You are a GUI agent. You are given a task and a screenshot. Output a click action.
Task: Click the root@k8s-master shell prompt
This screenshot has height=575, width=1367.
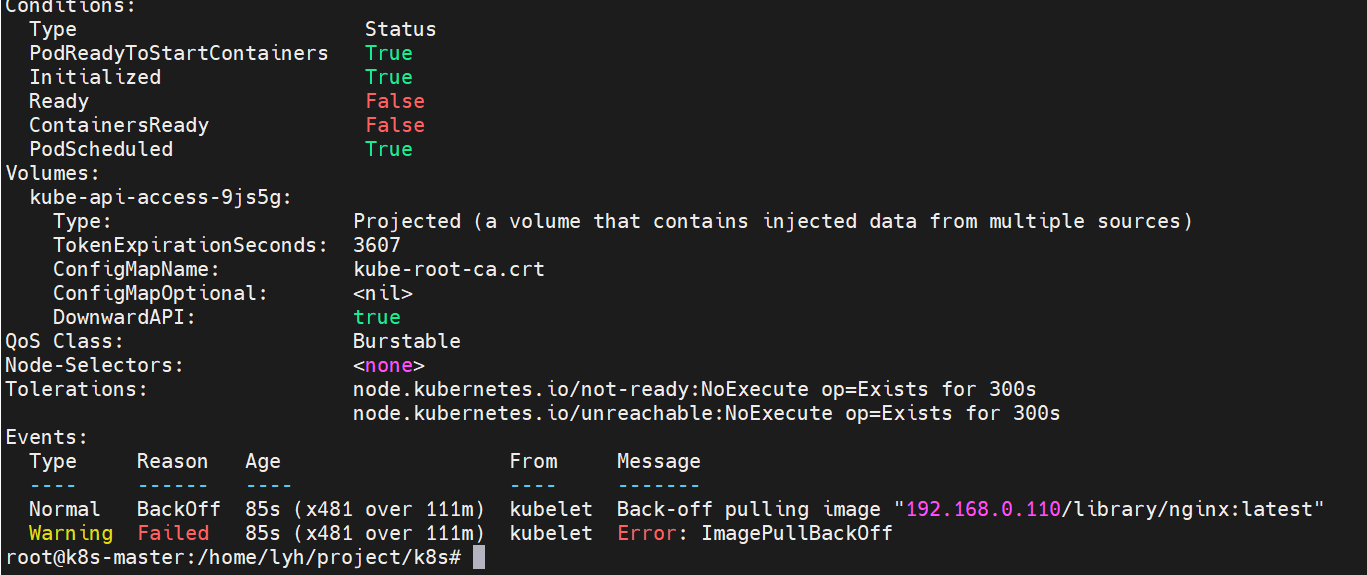click(232, 557)
